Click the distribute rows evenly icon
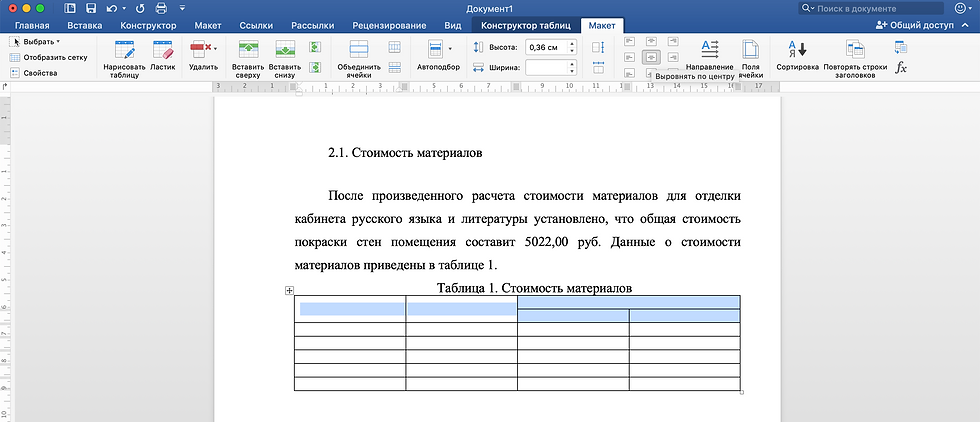The width and height of the screenshot is (980, 422). pos(598,47)
